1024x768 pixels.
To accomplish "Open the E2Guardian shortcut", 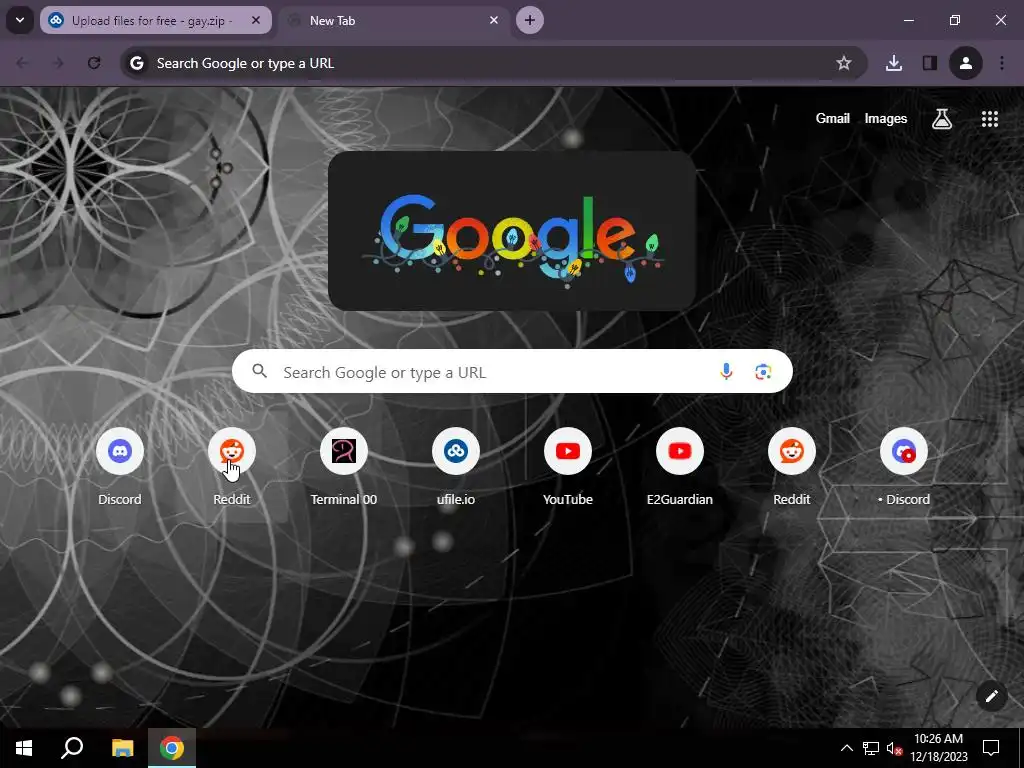I will click(x=680, y=466).
